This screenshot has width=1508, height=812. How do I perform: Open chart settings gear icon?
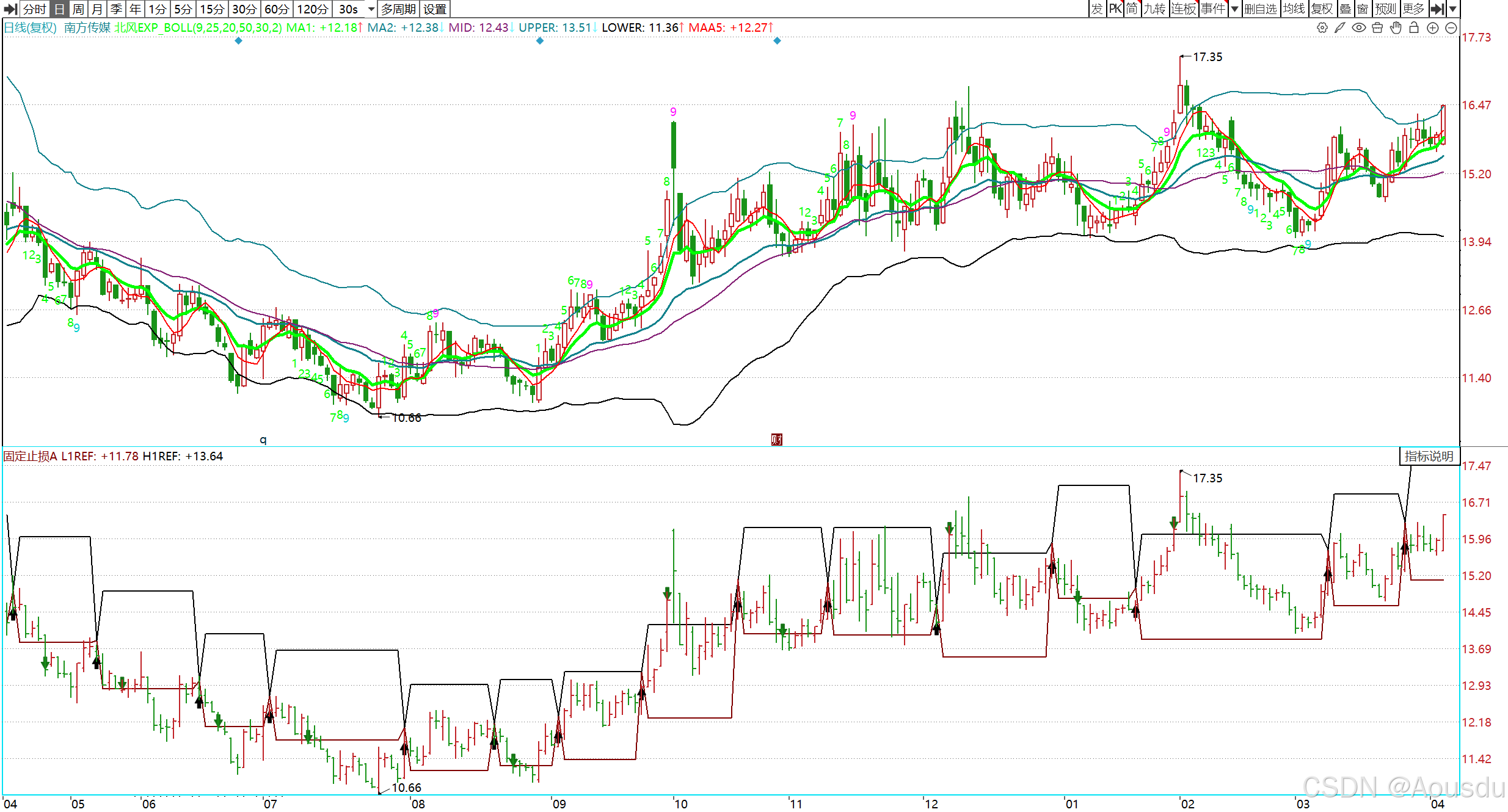(1322, 27)
